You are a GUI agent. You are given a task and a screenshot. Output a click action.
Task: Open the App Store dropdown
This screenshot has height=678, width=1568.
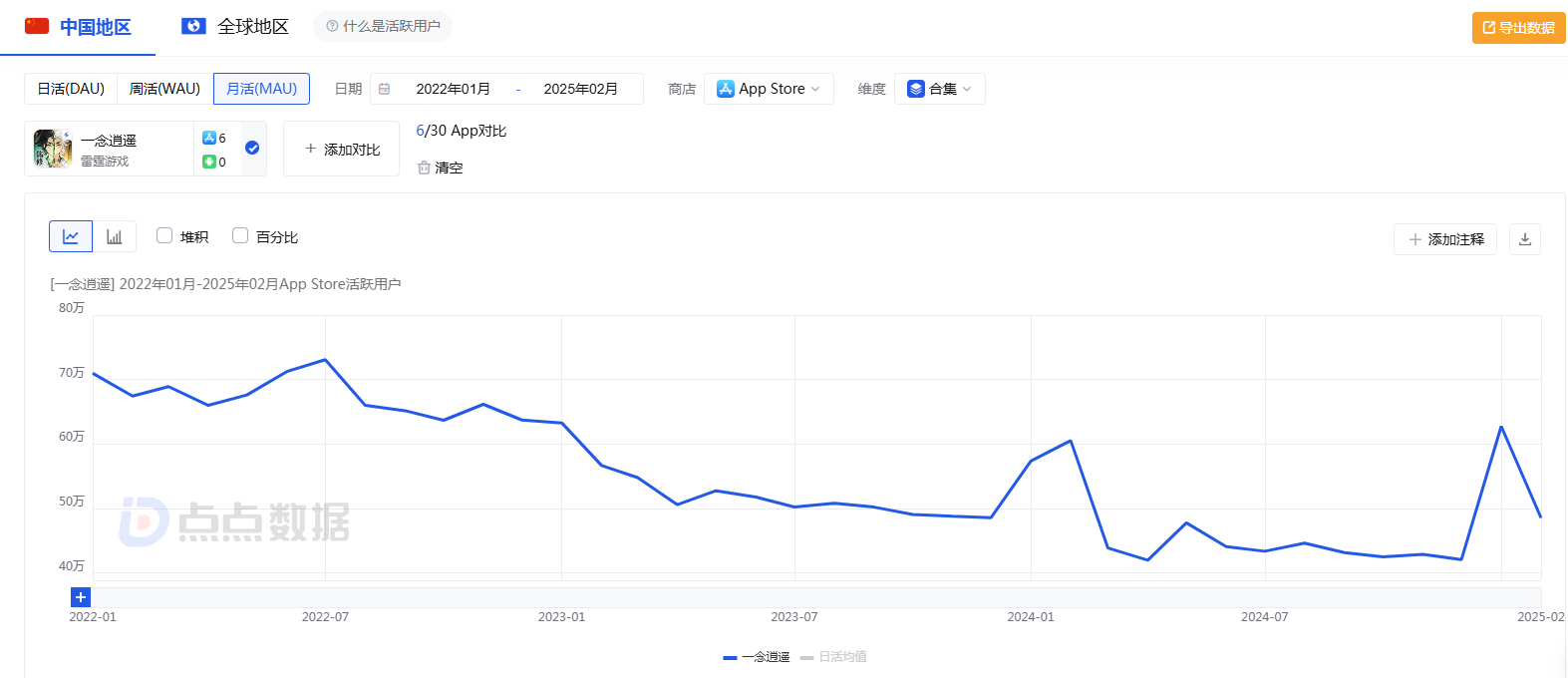click(x=769, y=89)
